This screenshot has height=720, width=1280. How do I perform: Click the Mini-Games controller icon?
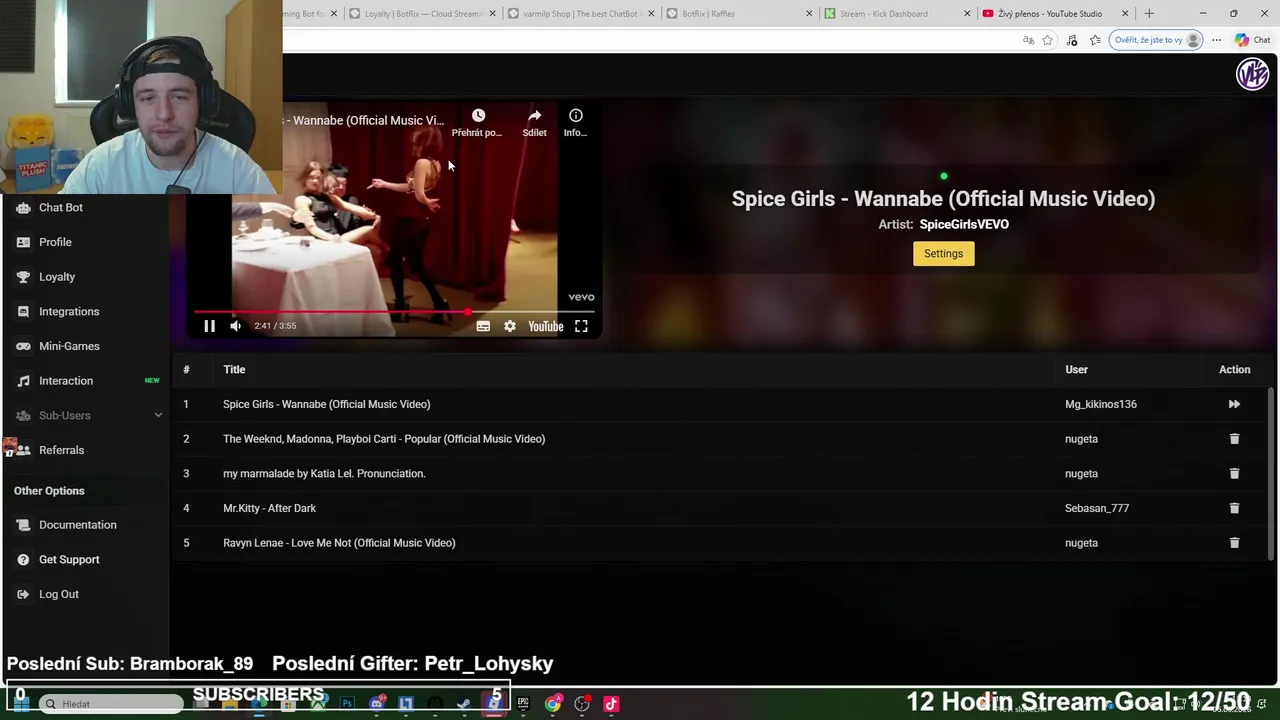23,346
